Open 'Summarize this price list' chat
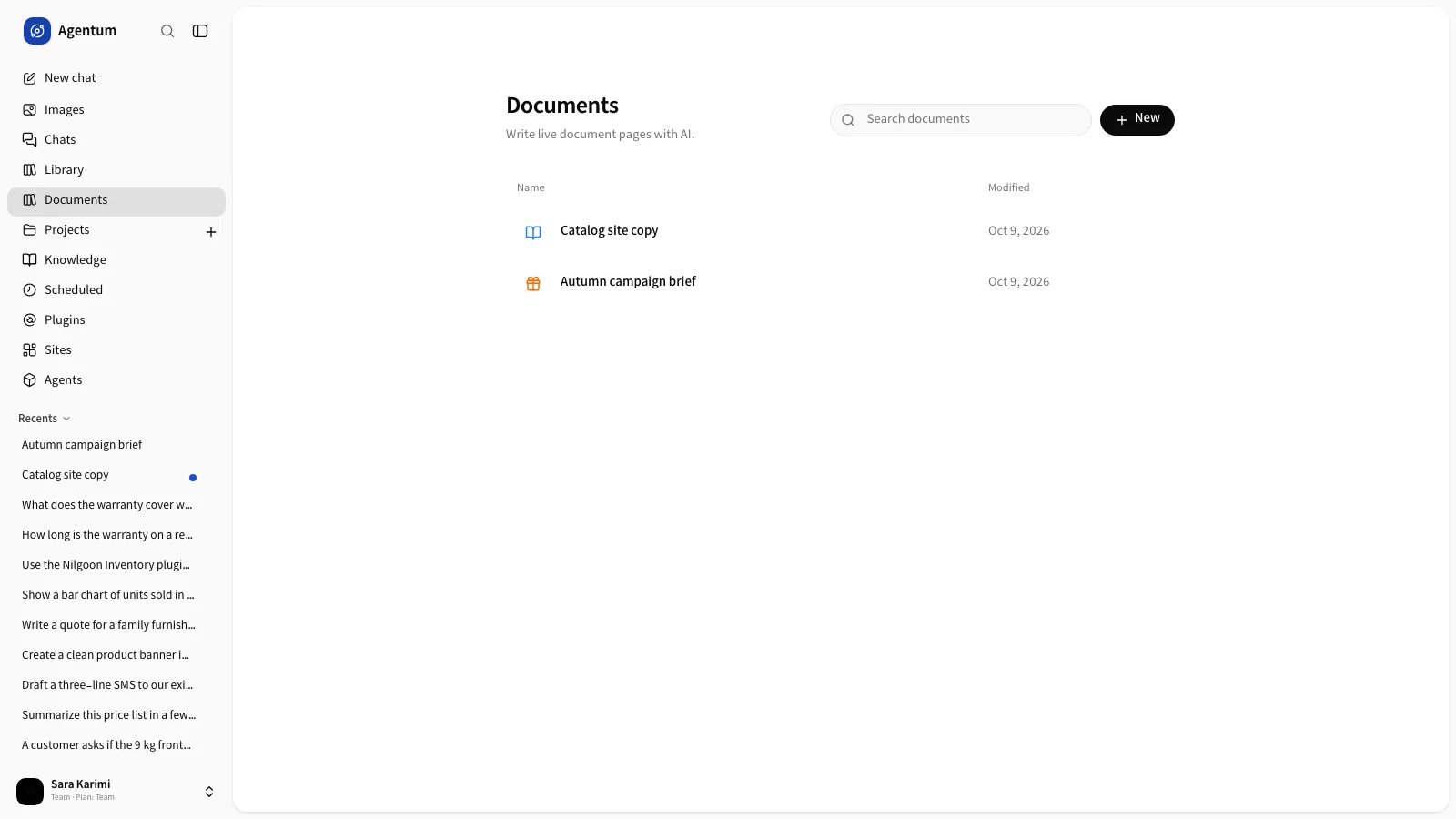Viewport: 1456px width, 819px height. point(109,715)
